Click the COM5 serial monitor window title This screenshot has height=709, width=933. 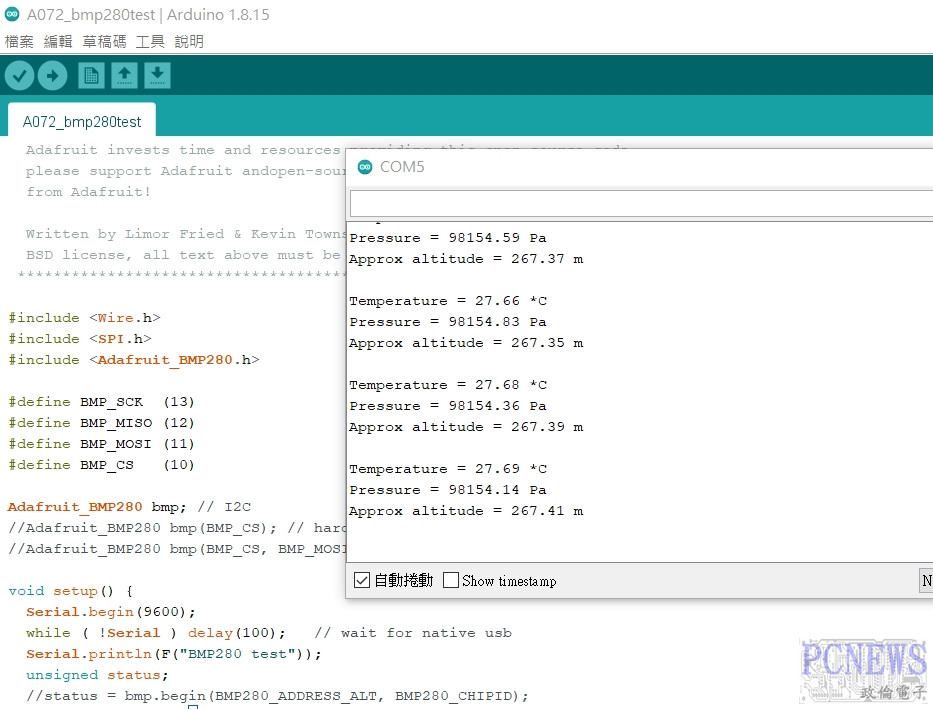pyautogui.click(x=402, y=167)
